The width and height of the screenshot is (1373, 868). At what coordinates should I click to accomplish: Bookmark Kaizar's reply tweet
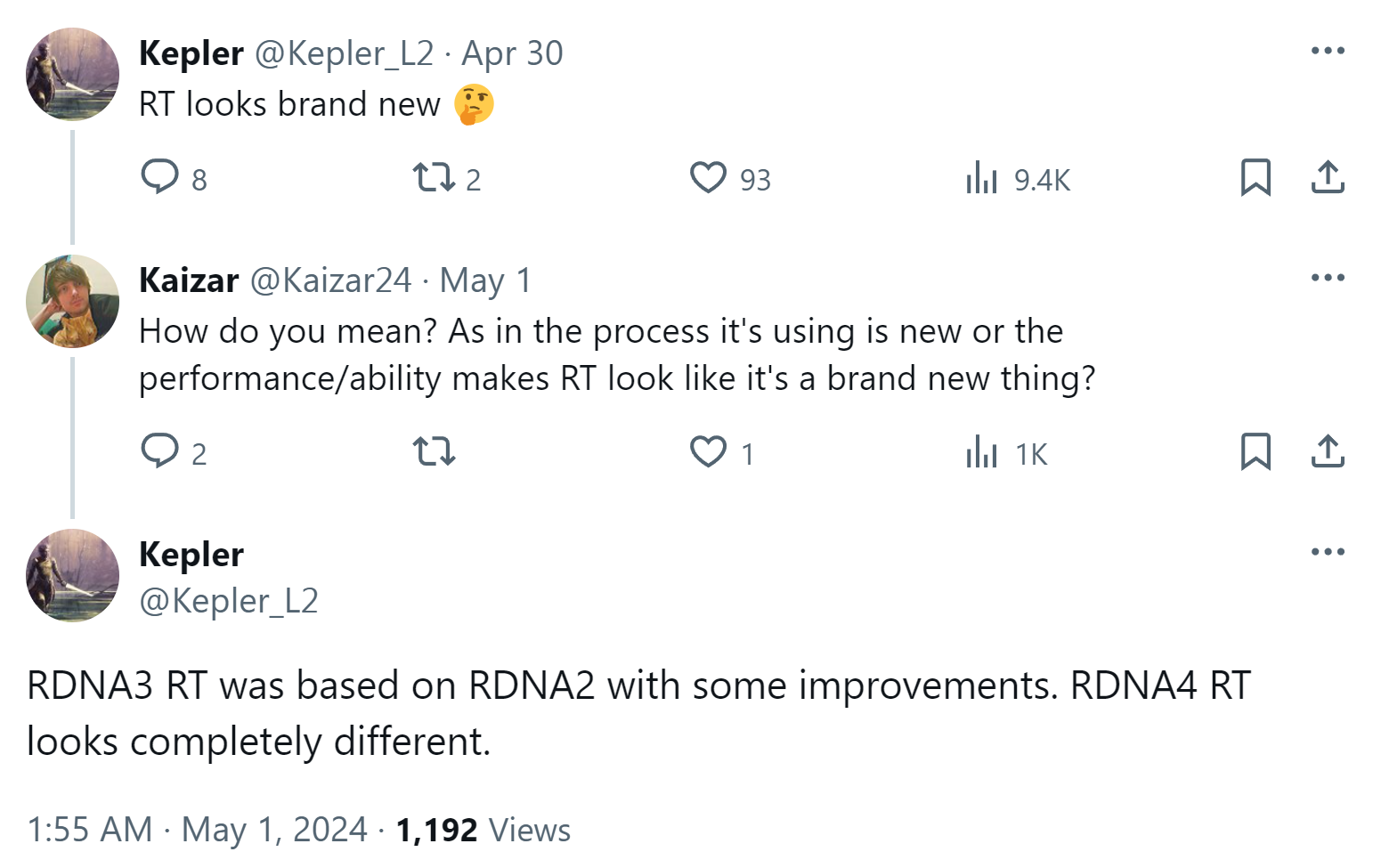(x=1255, y=451)
